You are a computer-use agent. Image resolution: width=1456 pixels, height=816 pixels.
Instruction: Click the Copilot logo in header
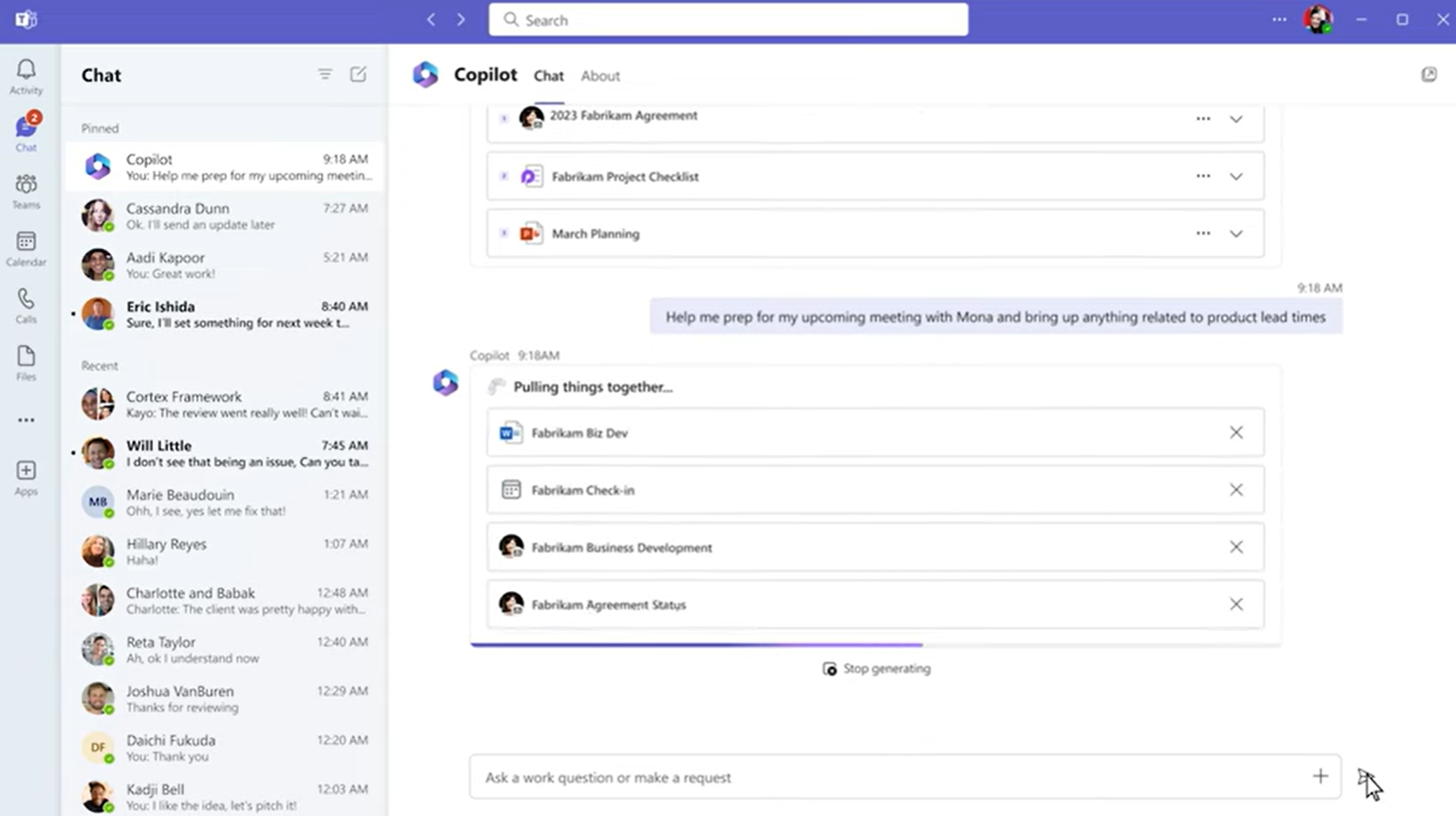(x=426, y=74)
